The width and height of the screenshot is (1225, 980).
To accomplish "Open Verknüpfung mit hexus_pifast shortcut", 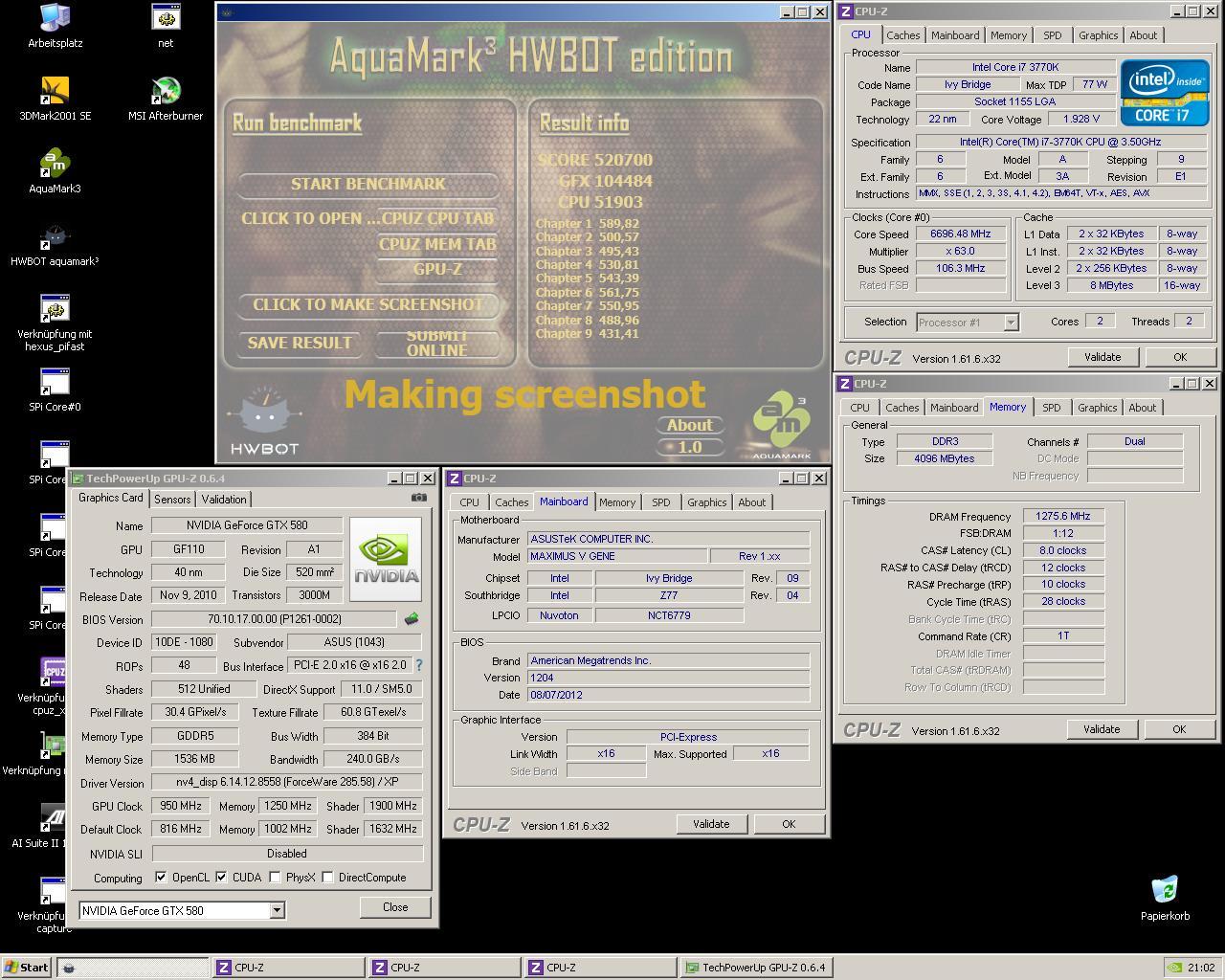I will click(x=55, y=323).
